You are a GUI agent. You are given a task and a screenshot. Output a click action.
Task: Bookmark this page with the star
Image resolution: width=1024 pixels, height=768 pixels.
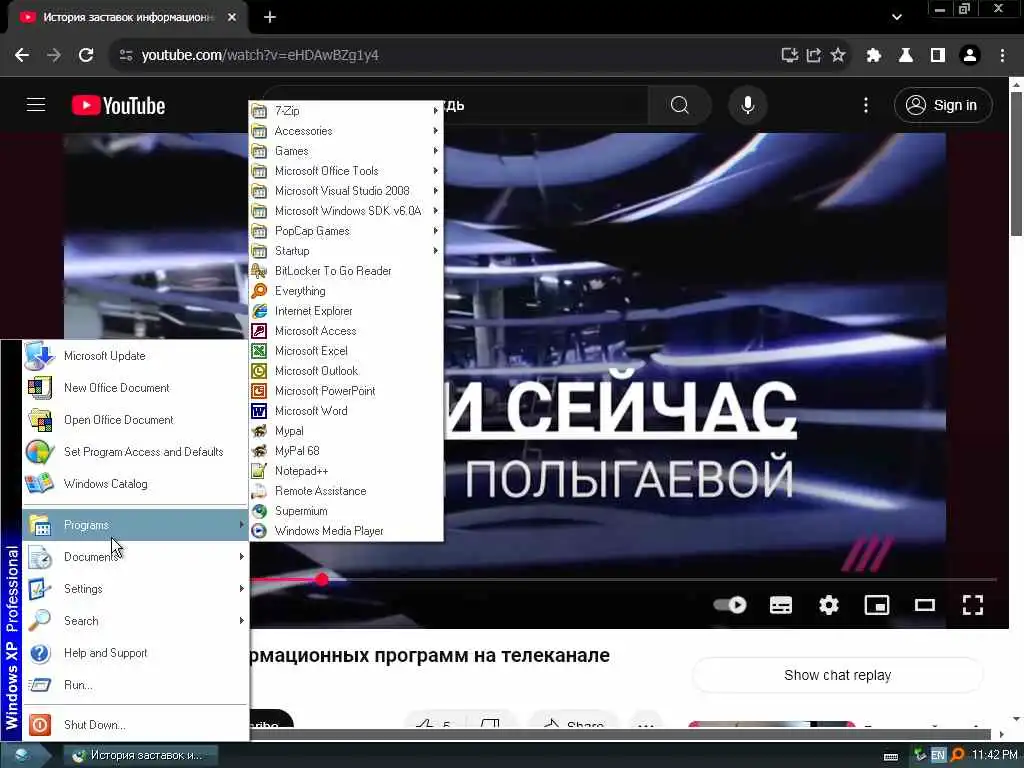[x=838, y=56]
